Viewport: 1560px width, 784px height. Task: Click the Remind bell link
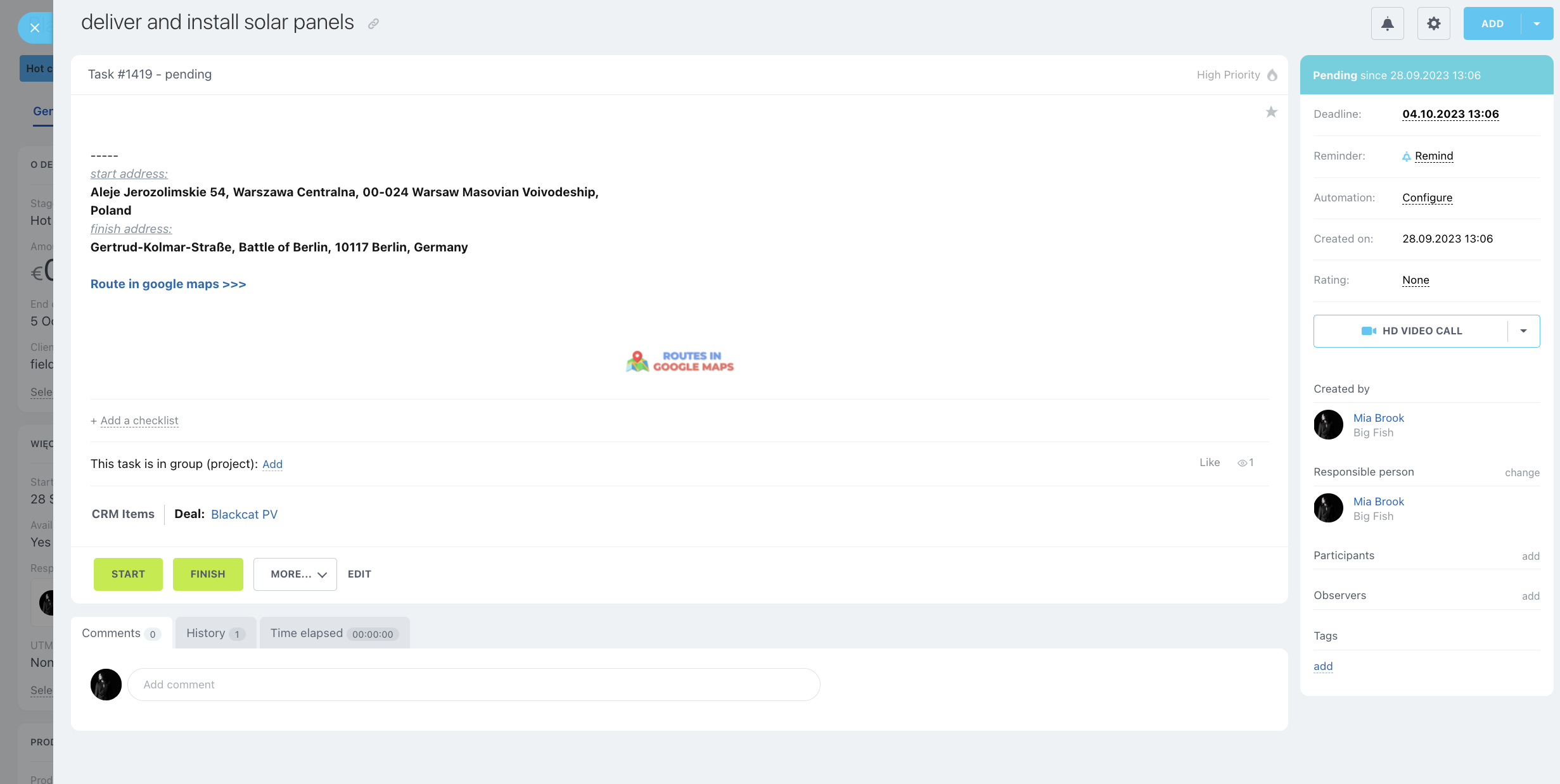(x=1433, y=156)
